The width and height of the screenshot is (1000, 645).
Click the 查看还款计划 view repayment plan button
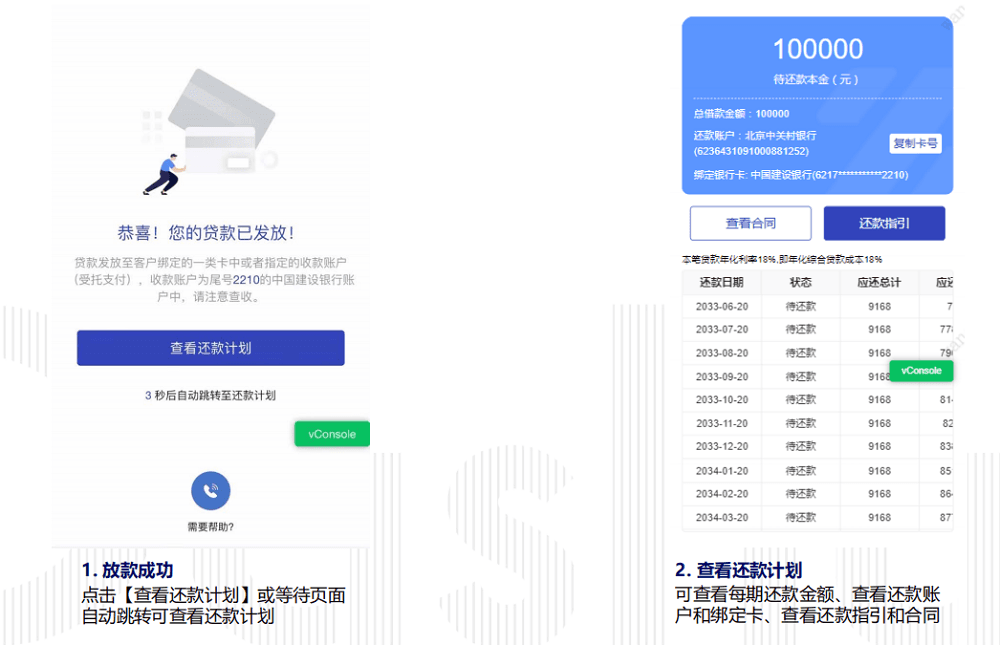pos(210,347)
